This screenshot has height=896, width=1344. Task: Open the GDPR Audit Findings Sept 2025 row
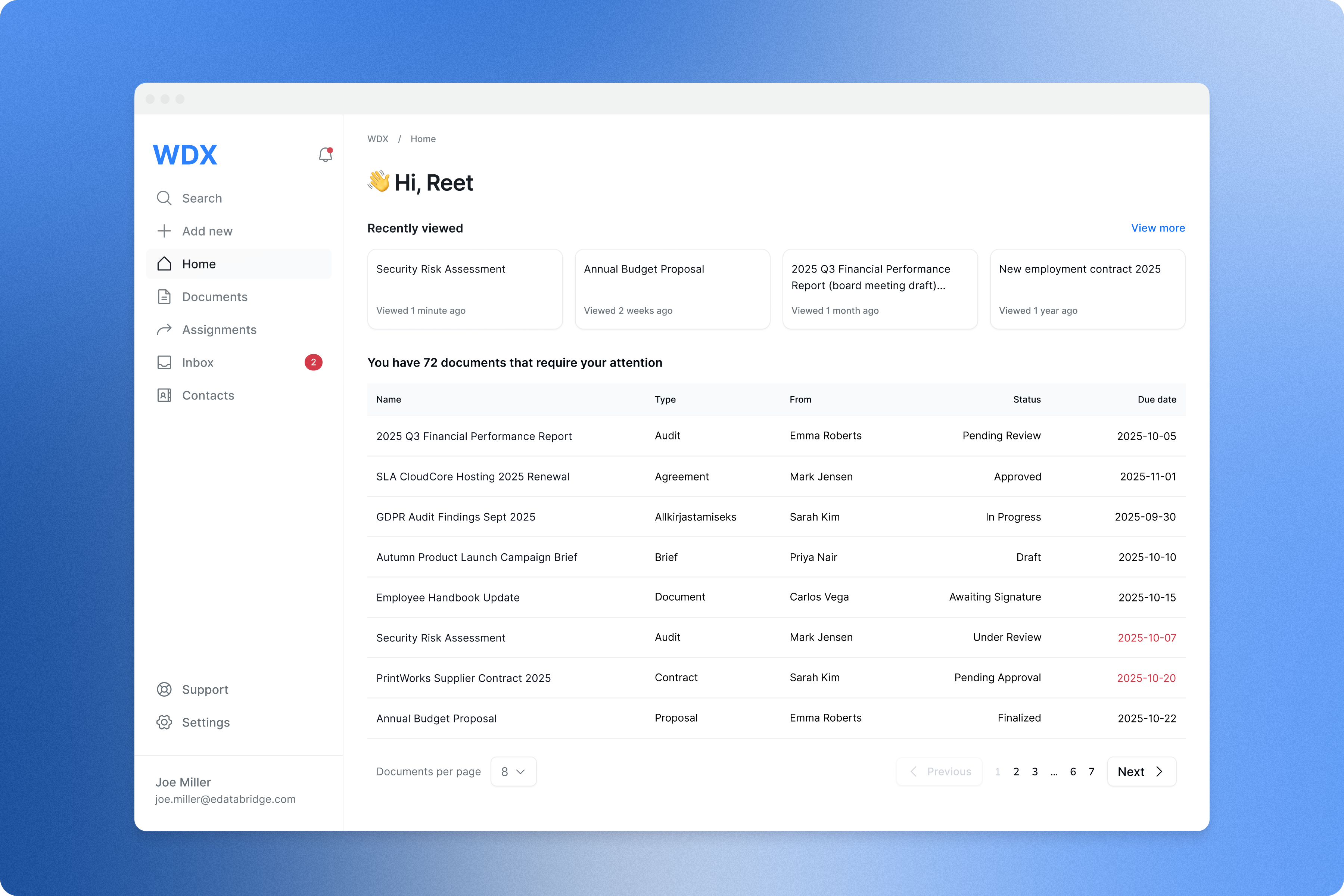click(x=456, y=517)
